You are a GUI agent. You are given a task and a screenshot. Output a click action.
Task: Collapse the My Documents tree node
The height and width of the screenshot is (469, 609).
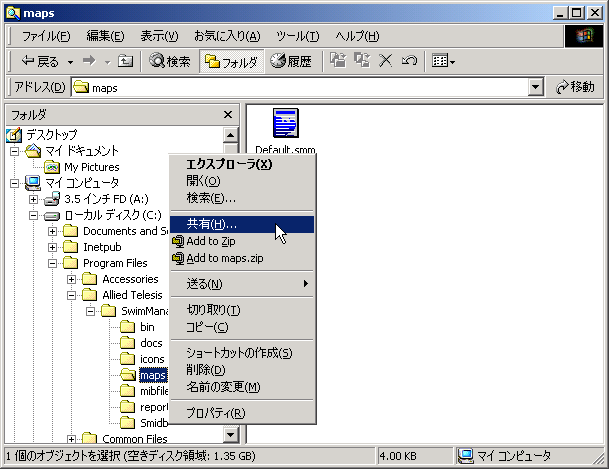point(14,151)
